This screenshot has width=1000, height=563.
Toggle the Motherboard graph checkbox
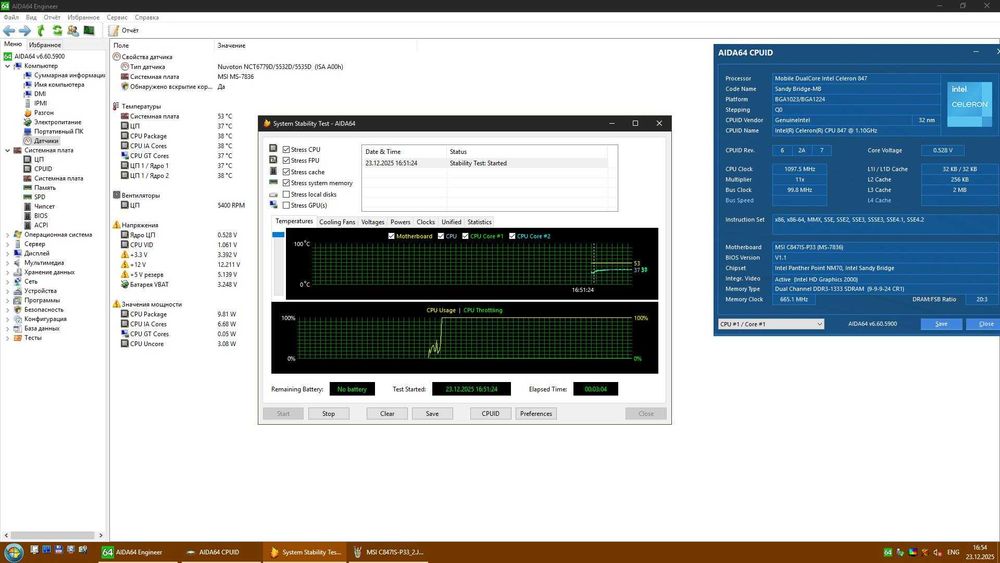tap(392, 236)
